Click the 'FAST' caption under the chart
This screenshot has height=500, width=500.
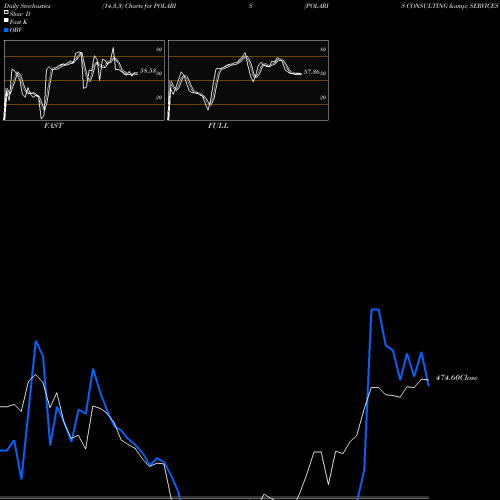(x=53, y=126)
